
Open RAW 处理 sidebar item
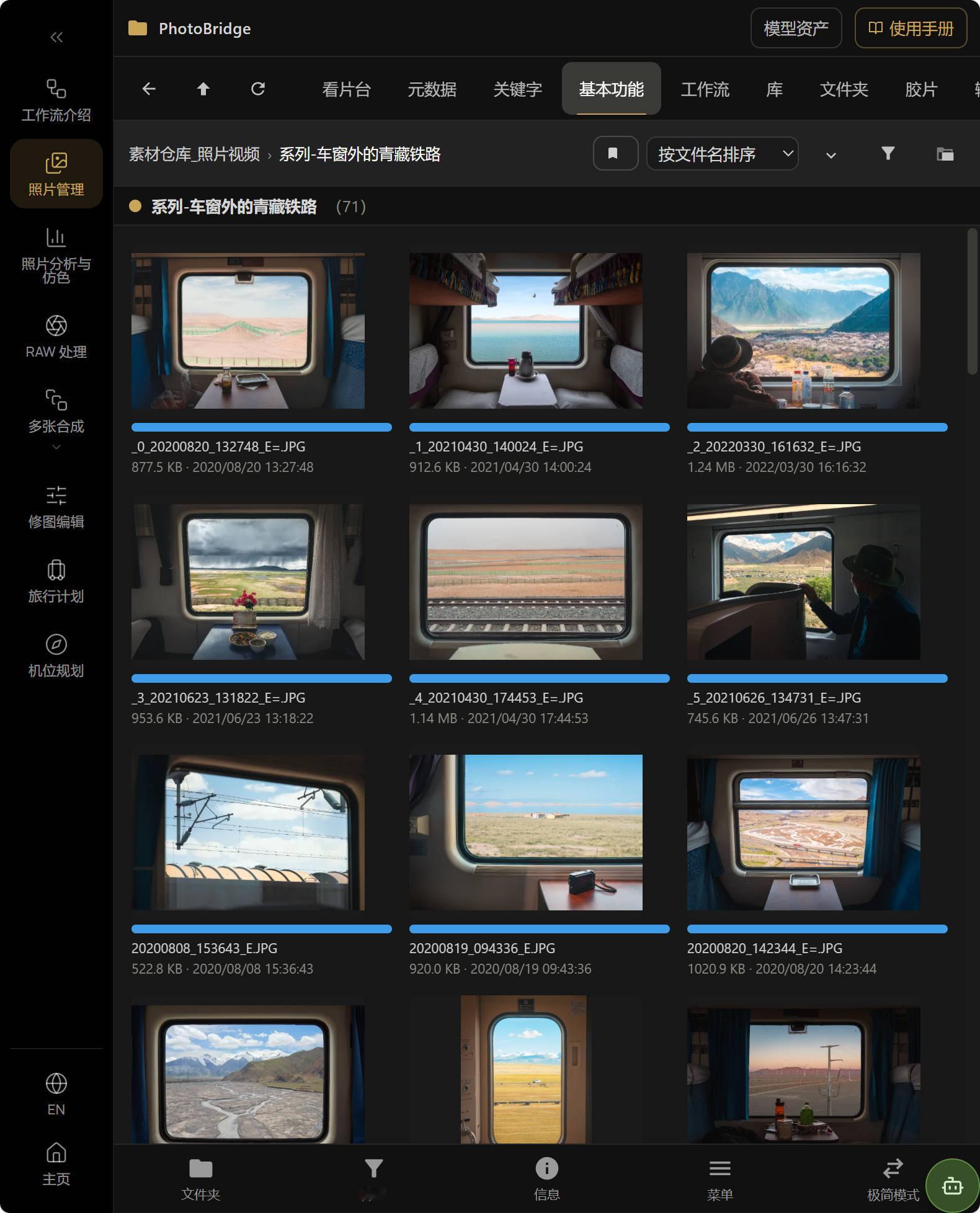(56, 337)
